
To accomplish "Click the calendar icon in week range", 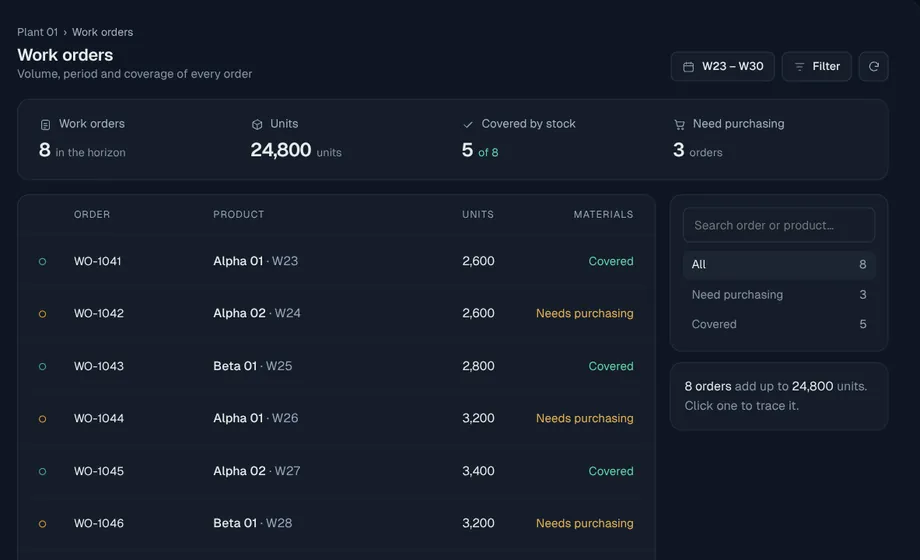I will coord(688,67).
